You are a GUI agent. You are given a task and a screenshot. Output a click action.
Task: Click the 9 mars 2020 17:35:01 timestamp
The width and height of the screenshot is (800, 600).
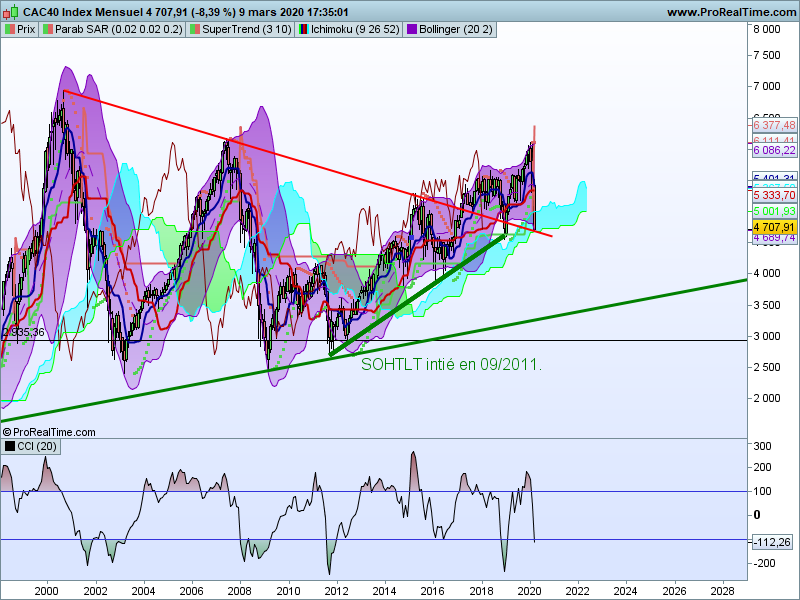293,12
